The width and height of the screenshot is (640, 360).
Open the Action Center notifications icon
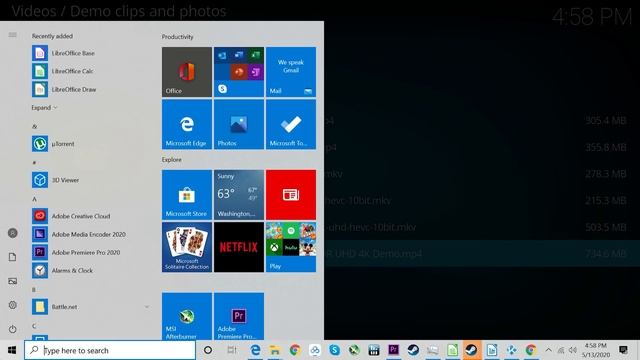[624, 350]
